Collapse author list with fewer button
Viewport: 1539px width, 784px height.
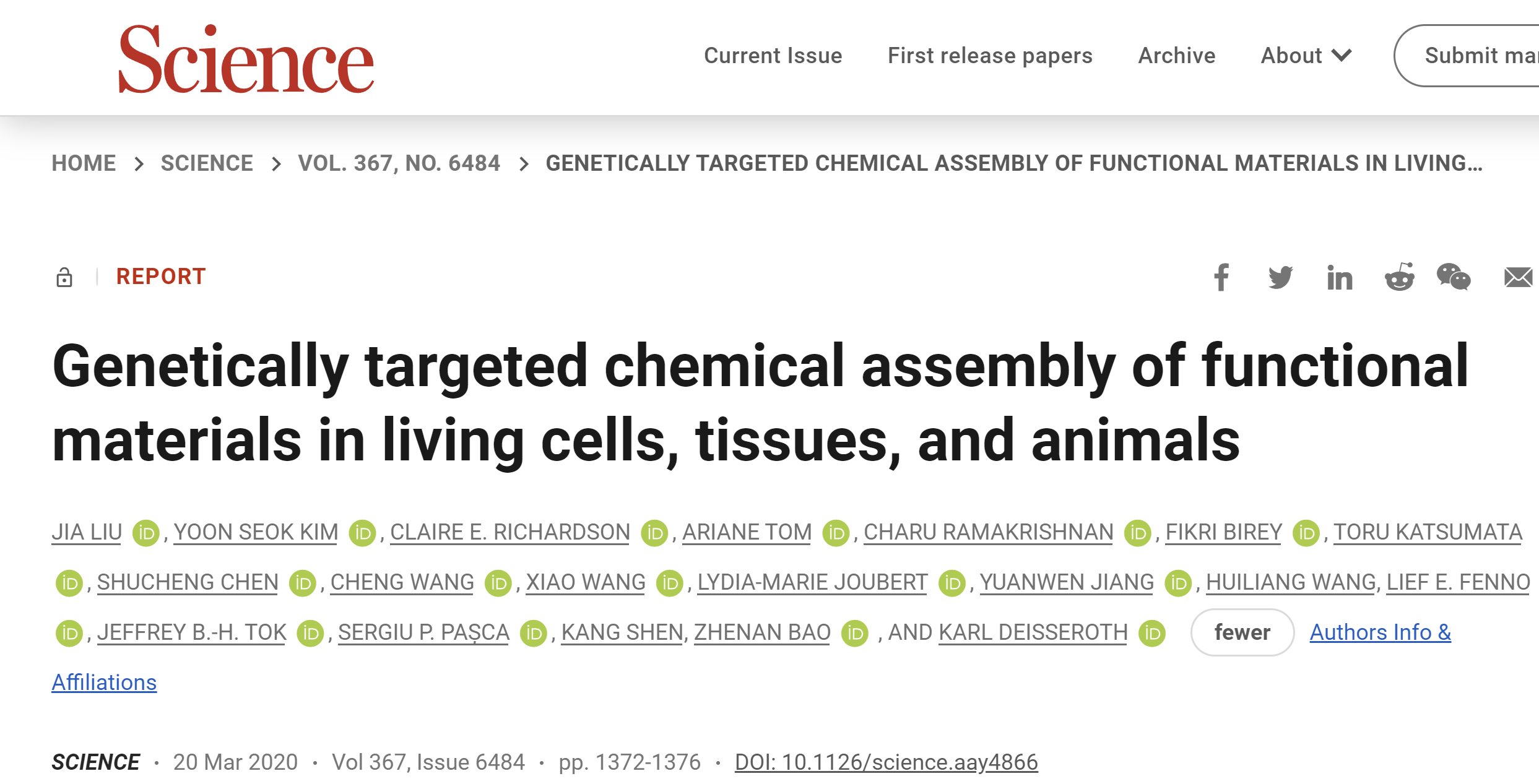click(x=1242, y=632)
